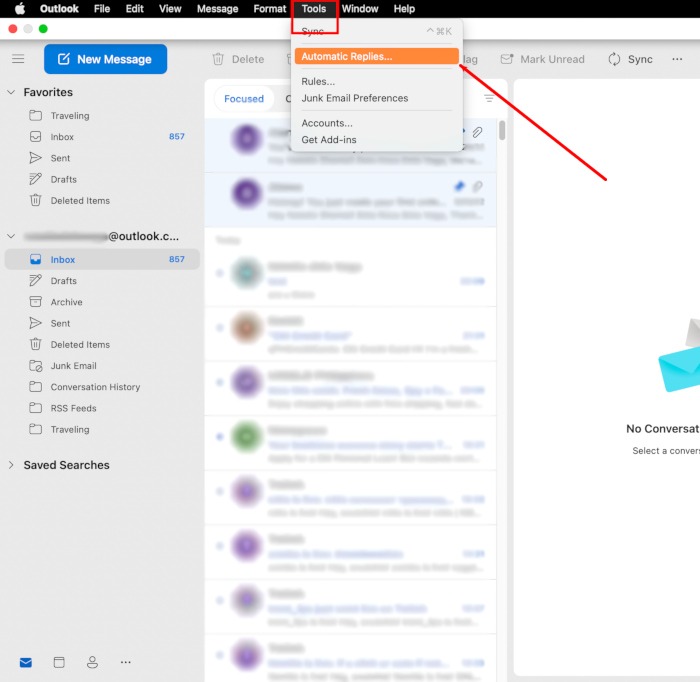The image size is (700, 682).
Task: Click the attachment icon on first message
Action: click(477, 132)
